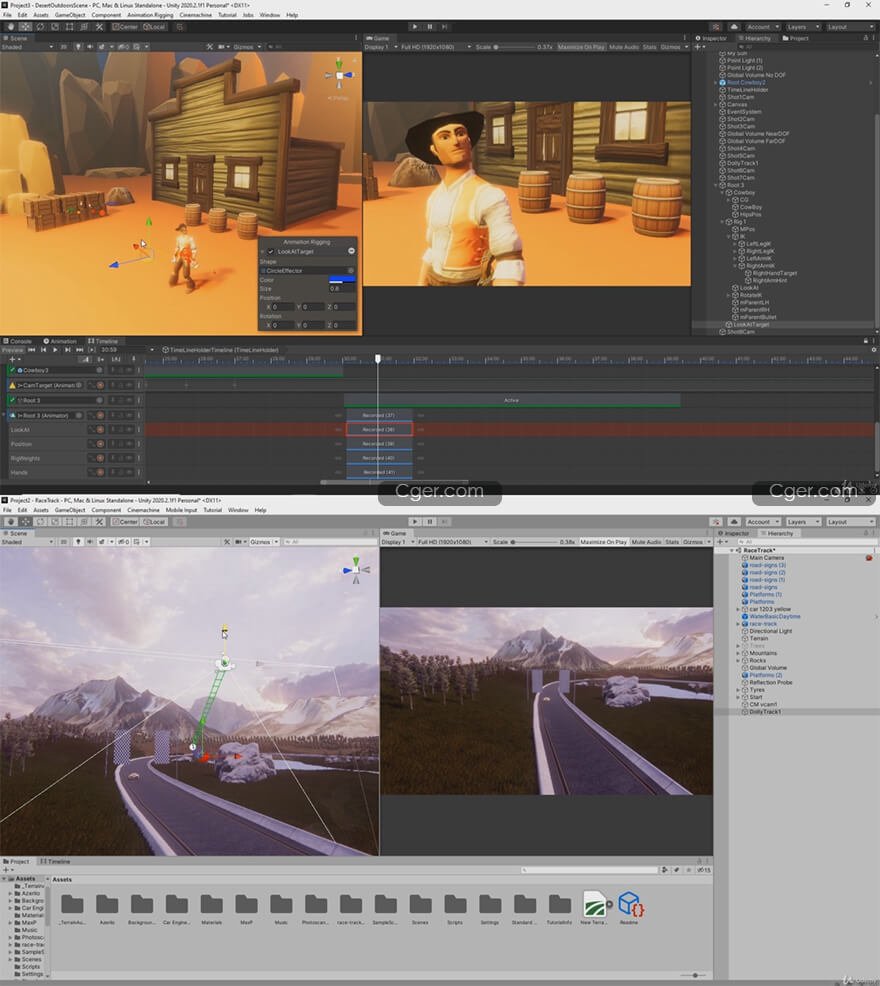Open Gizmos dropdown in Project3 Scene view

(x=246, y=47)
